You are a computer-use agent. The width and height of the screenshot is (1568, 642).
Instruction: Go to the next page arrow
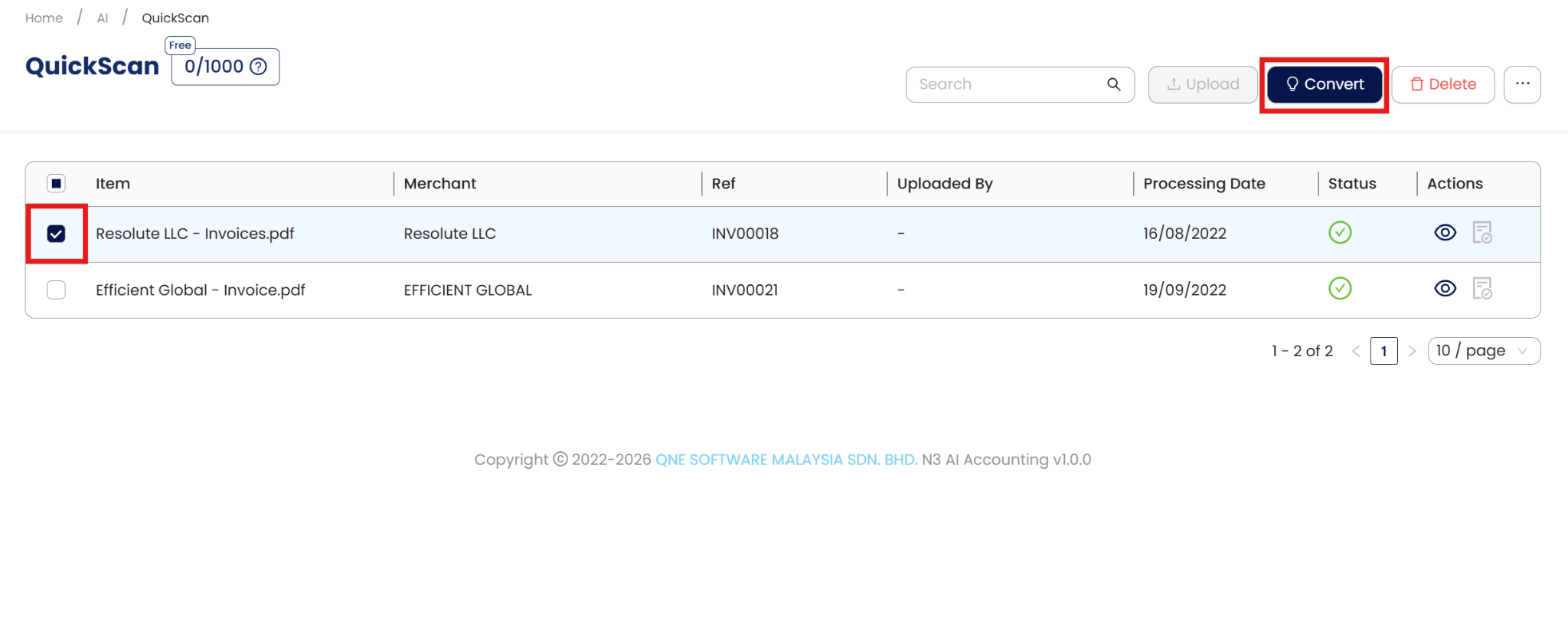pyautogui.click(x=1412, y=351)
